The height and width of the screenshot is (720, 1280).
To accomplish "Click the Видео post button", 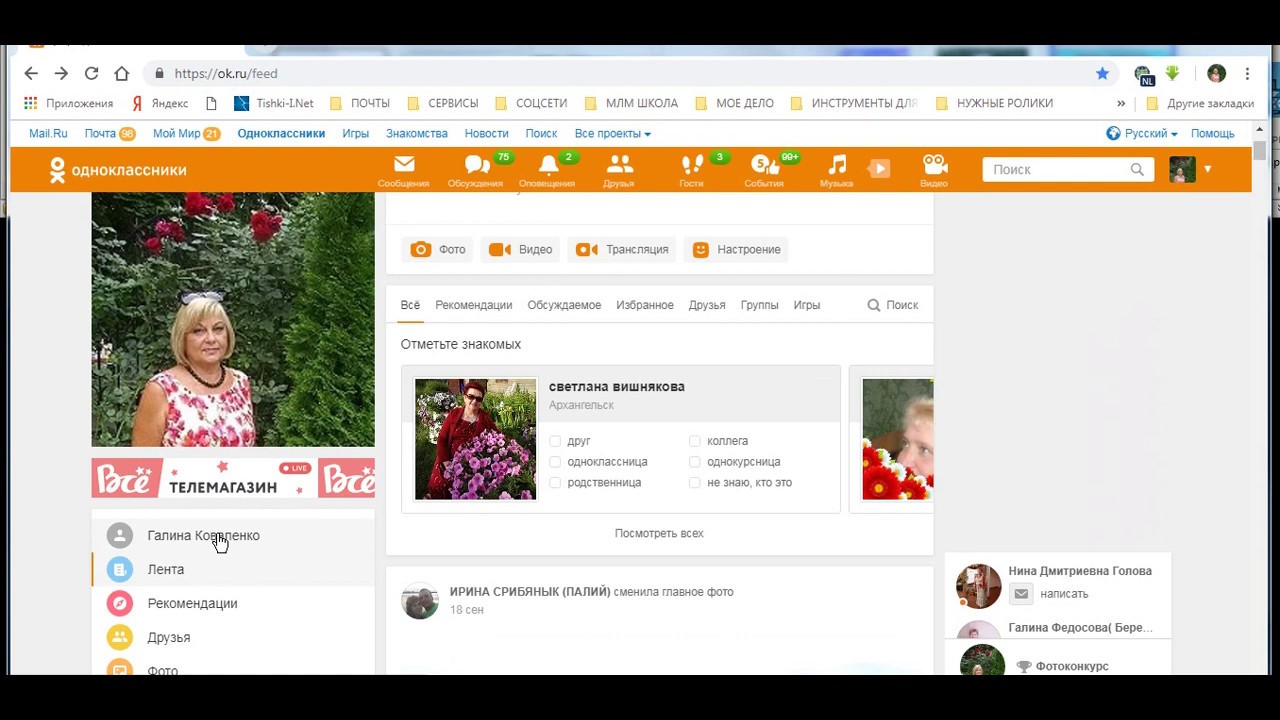I will (x=520, y=249).
